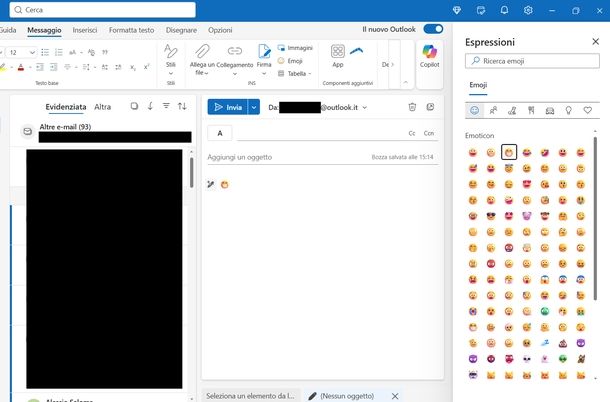Open the bulleted list formatting option
Viewport: 610px width, 402px height.
45,52
